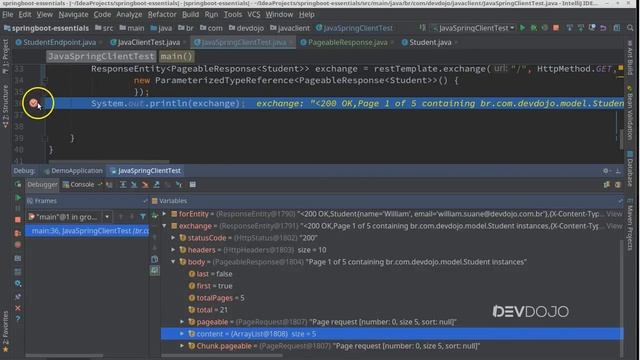Open the Refactor menu

(x=162, y=14)
